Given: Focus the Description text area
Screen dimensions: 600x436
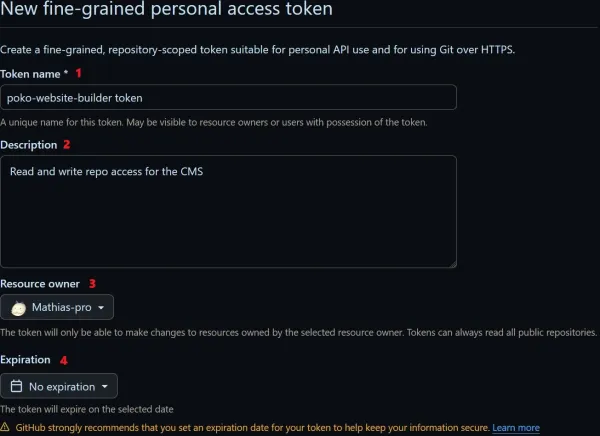Looking at the screenshot, I should (228, 211).
